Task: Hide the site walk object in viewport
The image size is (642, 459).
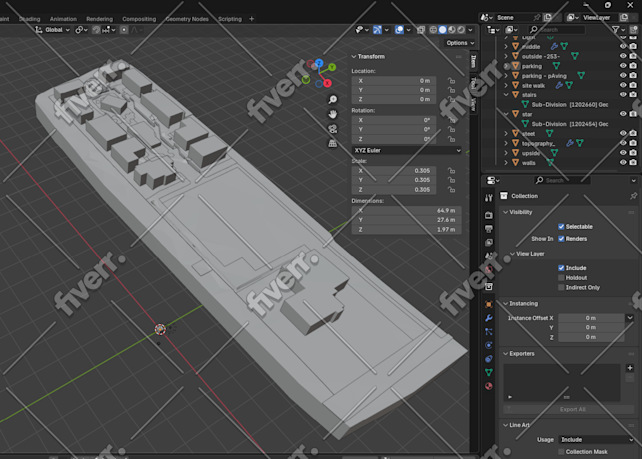Action: (623, 85)
